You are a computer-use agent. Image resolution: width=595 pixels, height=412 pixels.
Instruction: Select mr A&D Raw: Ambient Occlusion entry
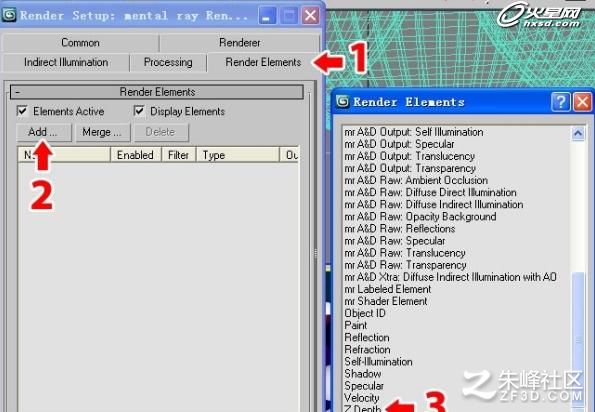[416, 180]
